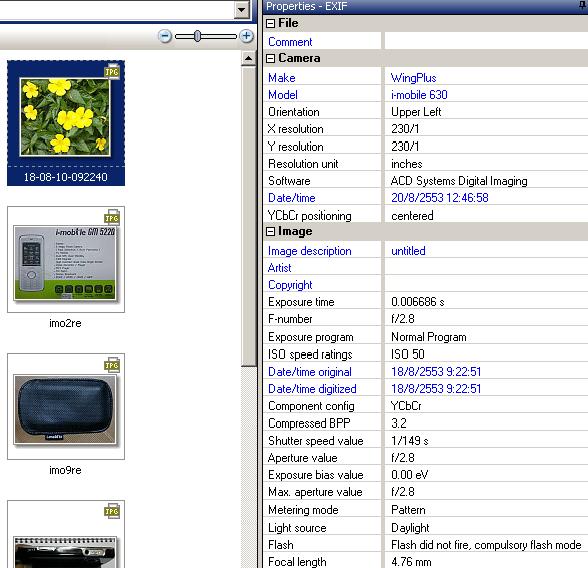Click the thumbnail list scroll-up arrow
The image size is (588, 568).
(x=248, y=58)
